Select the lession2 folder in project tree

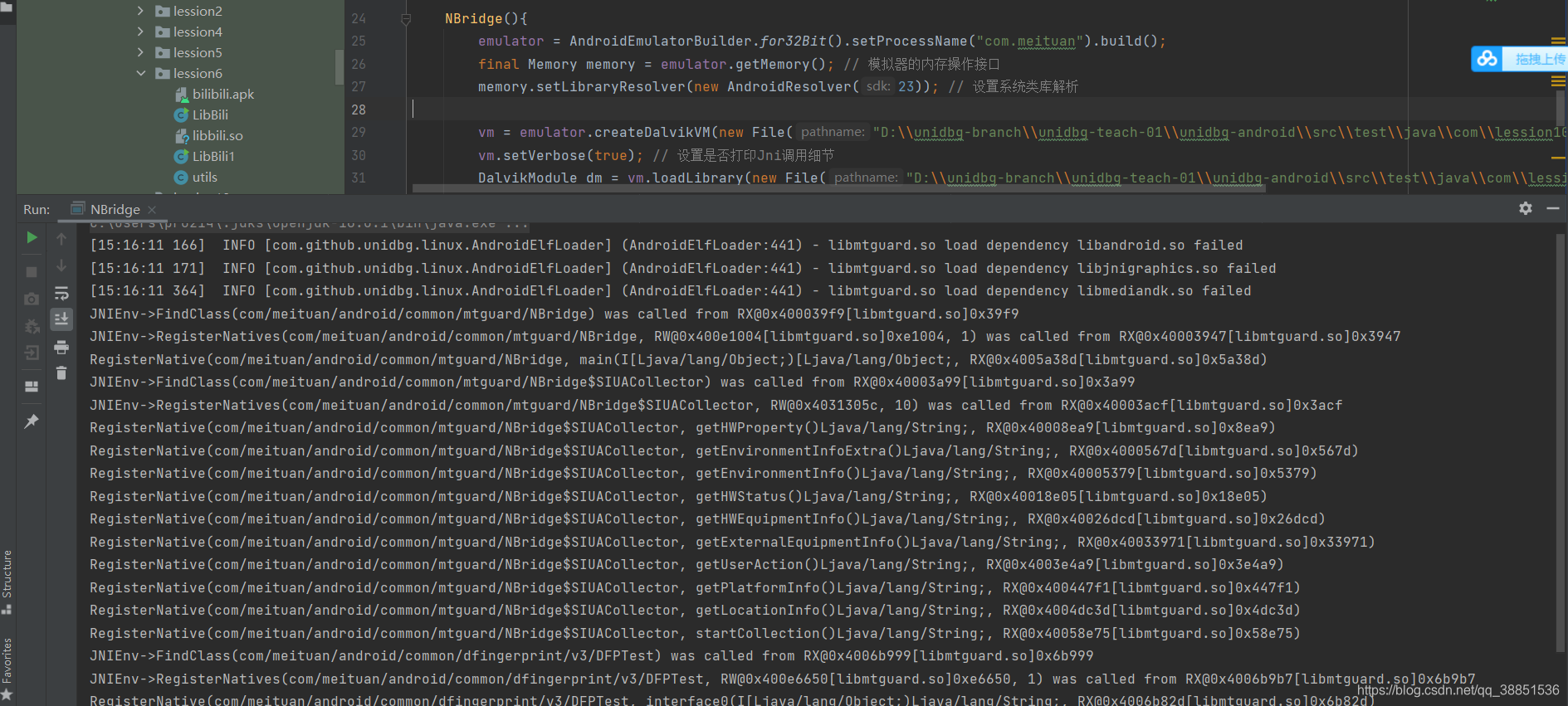(198, 11)
